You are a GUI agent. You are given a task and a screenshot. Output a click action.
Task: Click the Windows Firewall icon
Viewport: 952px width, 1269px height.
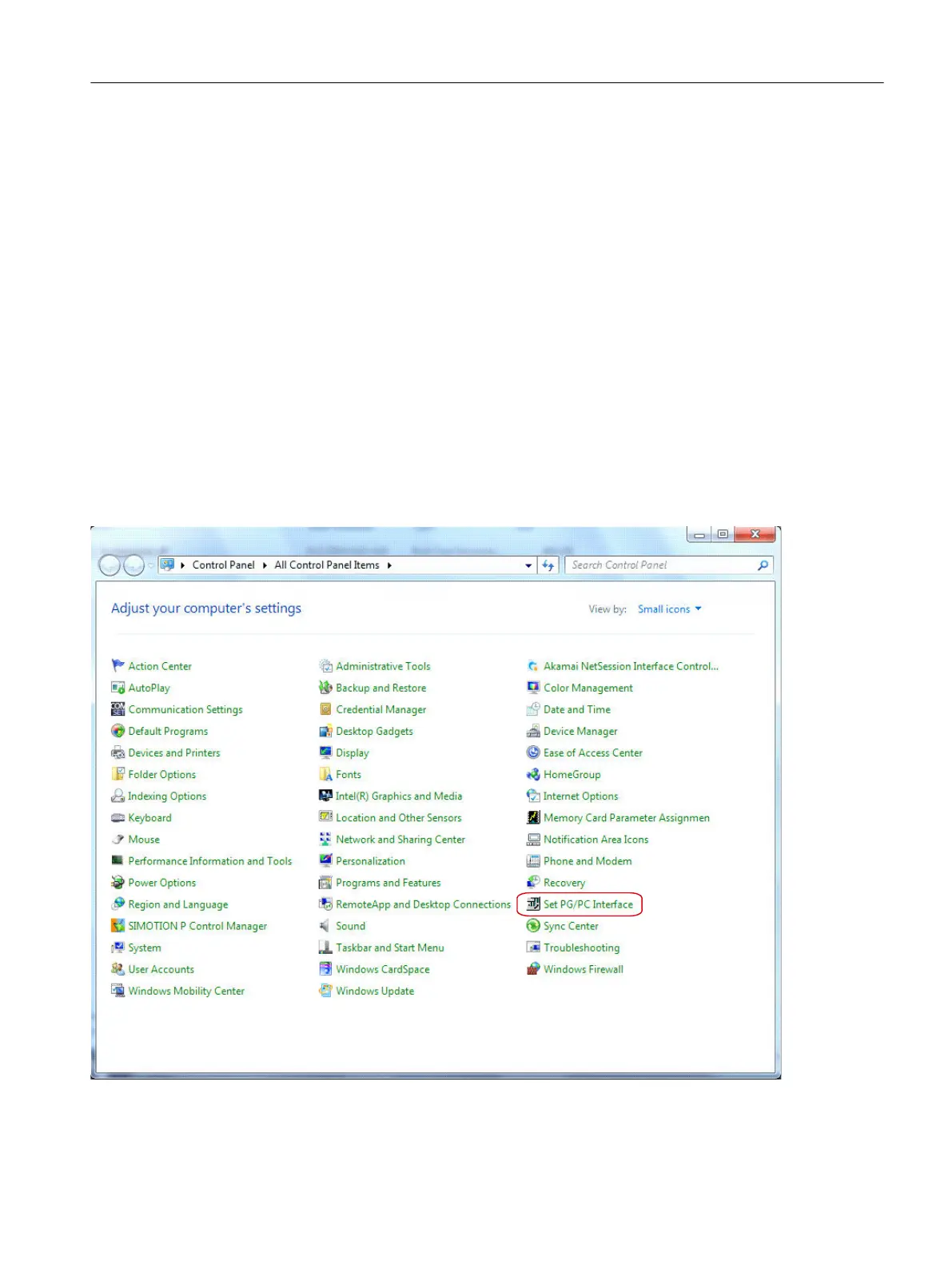(533, 968)
